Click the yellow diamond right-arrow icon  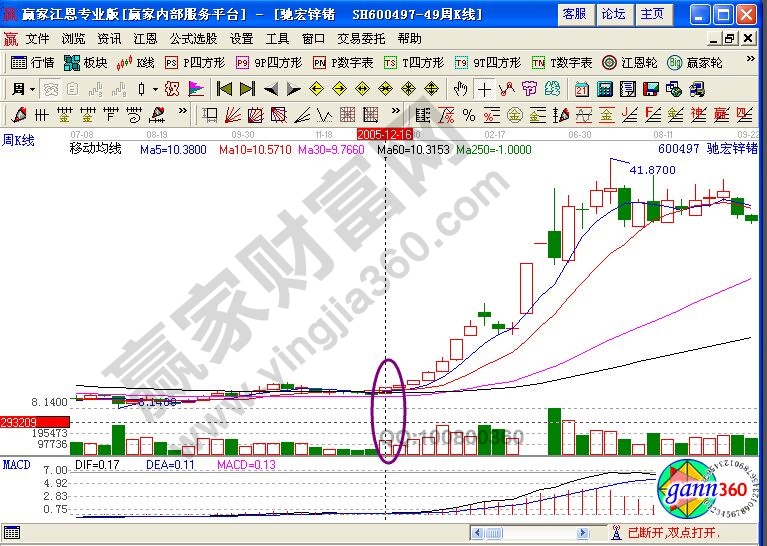pyautogui.click(x=339, y=89)
